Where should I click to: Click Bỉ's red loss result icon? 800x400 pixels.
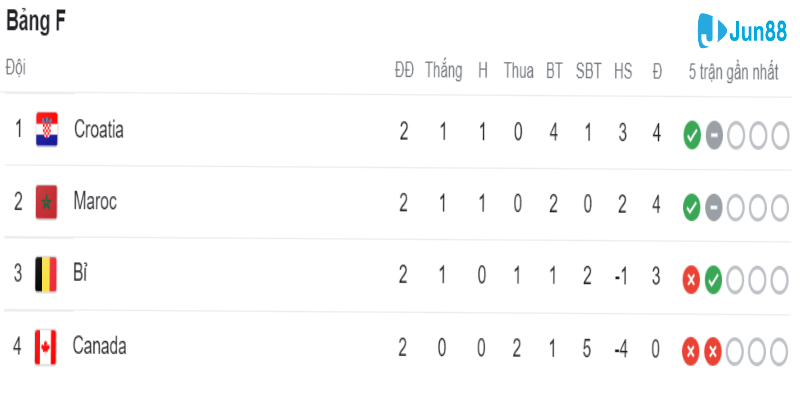pyautogui.click(x=691, y=279)
